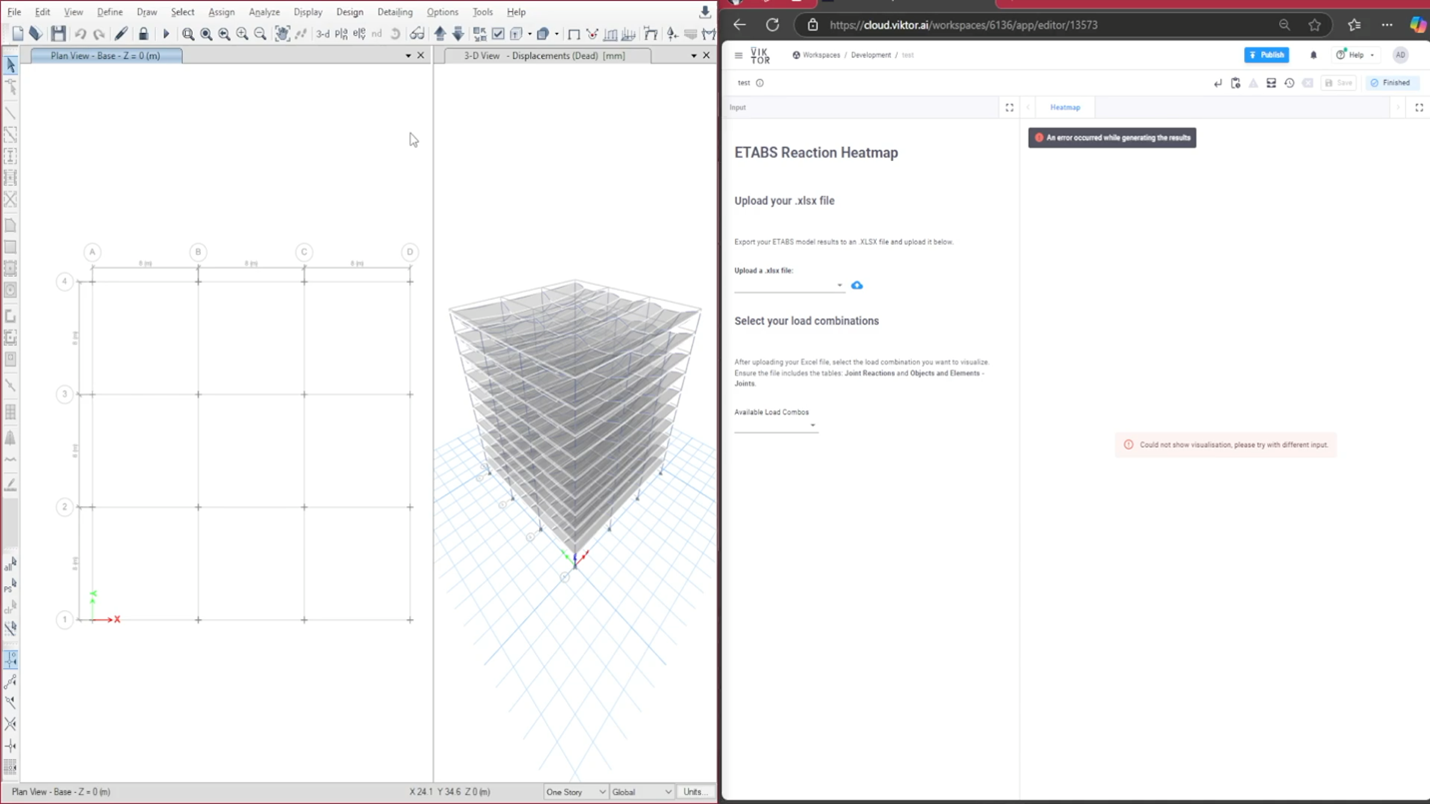Image resolution: width=1430 pixels, height=804 pixels.
Task: Switch to 3-d view toolbar icon
Action: click(x=323, y=34)
